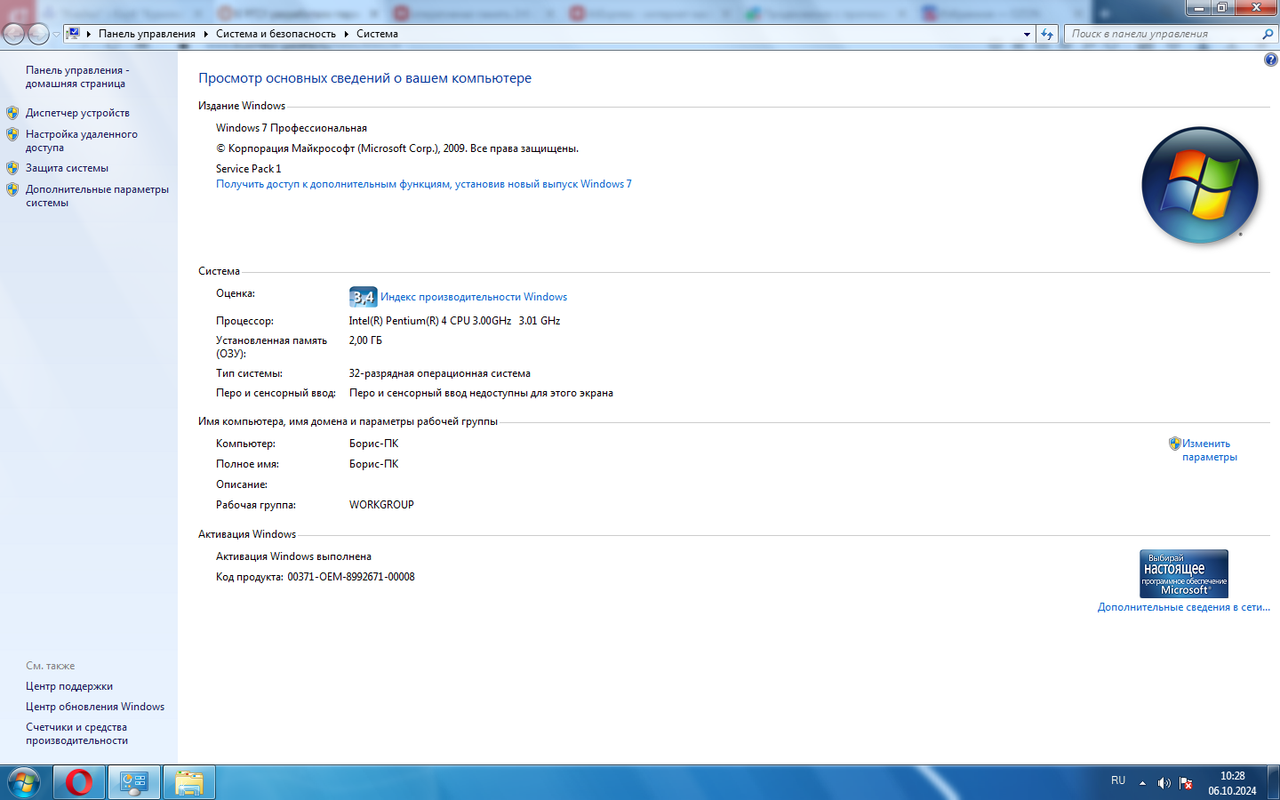Click the shield icon beside Защита системы
The height and width of the screenshot is (800, 1280).
(x=12, y=168)
